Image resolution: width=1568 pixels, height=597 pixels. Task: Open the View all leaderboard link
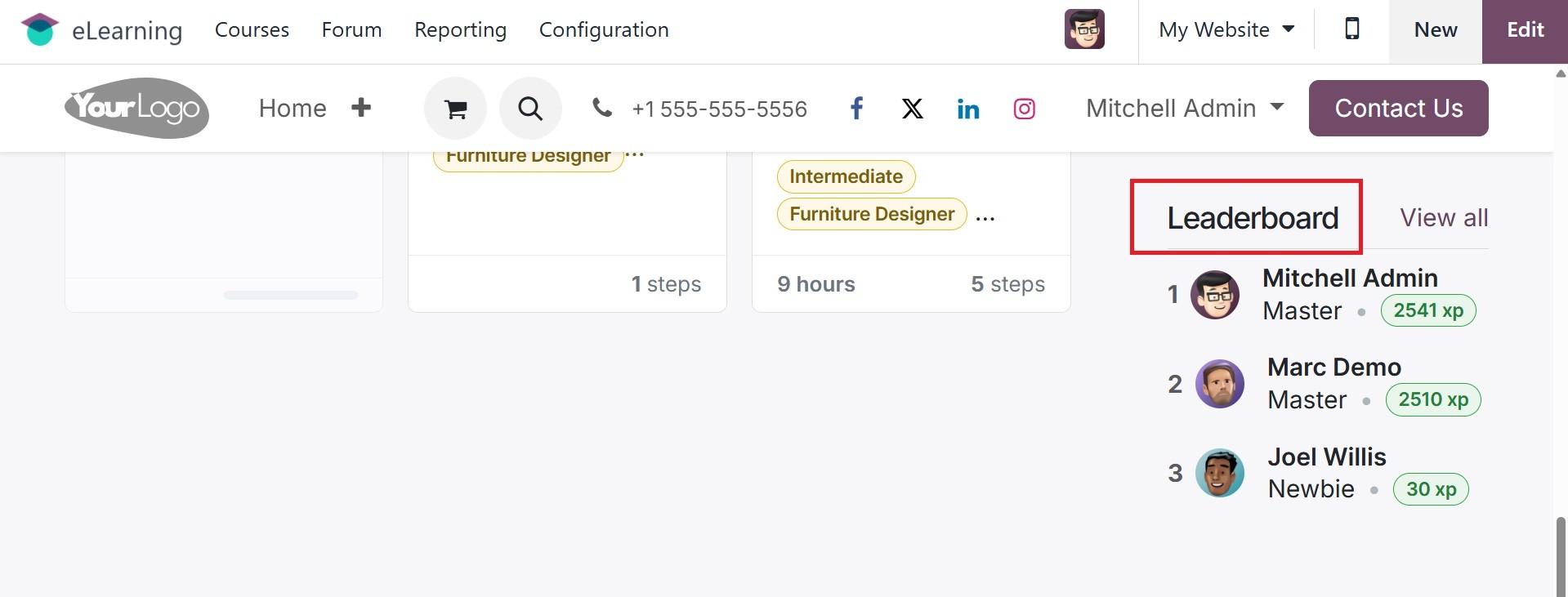[1444, 218]
